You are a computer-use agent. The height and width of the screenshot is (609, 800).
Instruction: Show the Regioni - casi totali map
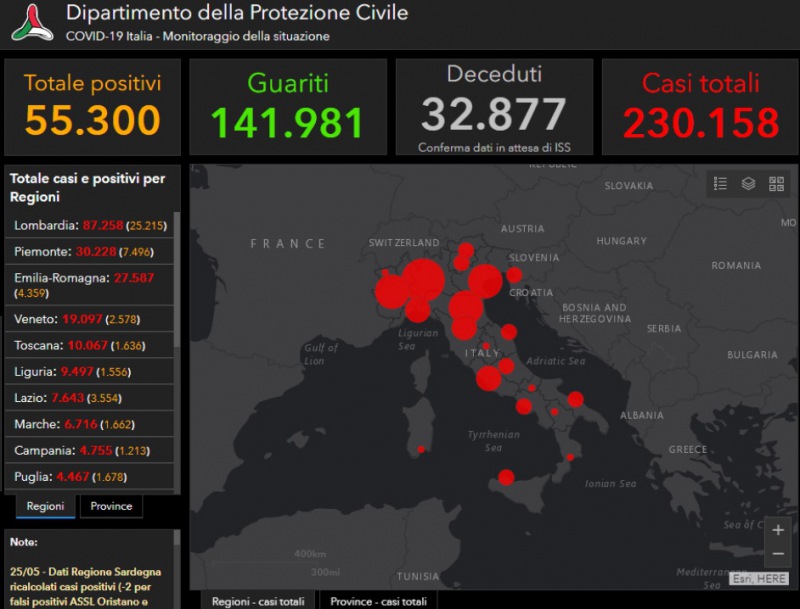pos(258,601)
